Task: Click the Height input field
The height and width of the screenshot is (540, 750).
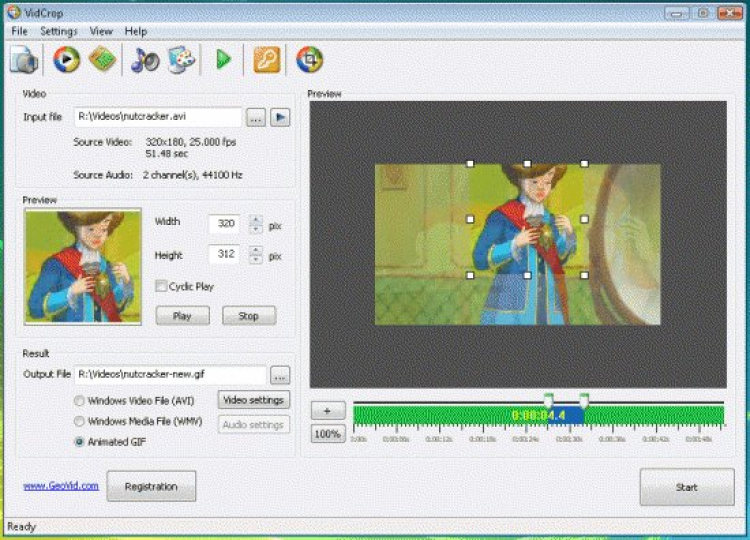Action: 225,254
